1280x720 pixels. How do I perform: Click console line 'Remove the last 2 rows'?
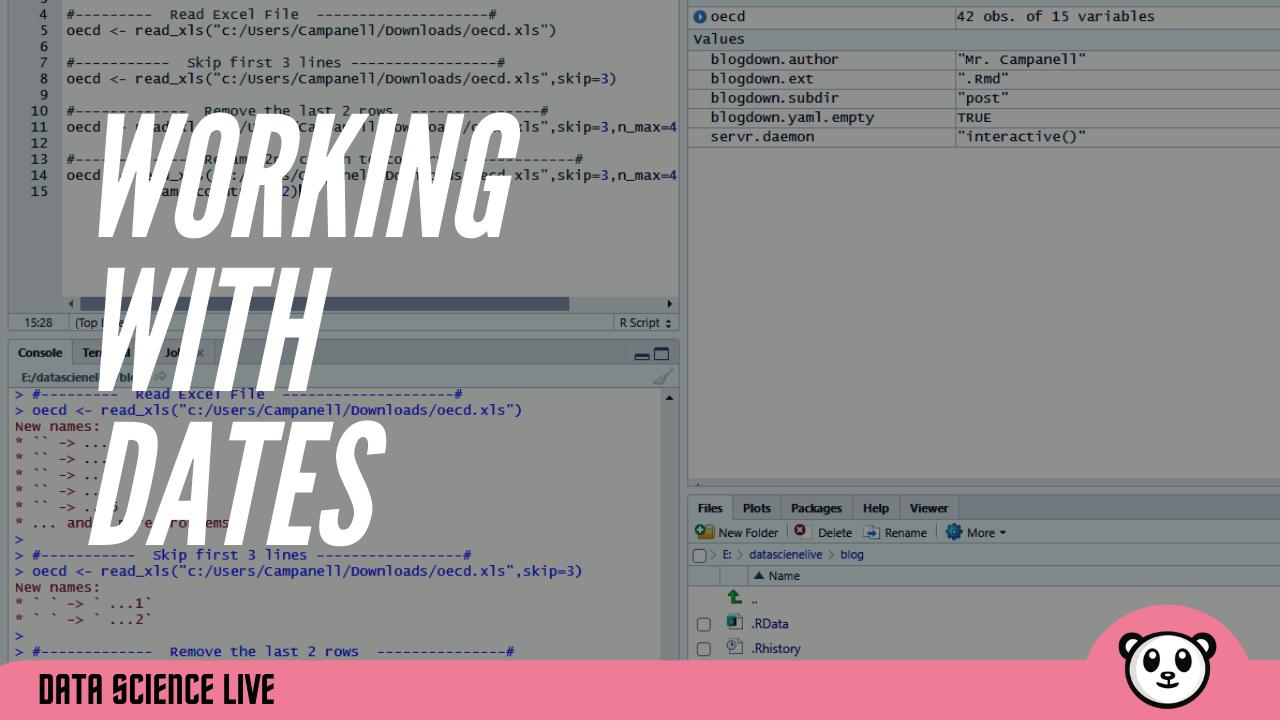[x=264, y=651]
